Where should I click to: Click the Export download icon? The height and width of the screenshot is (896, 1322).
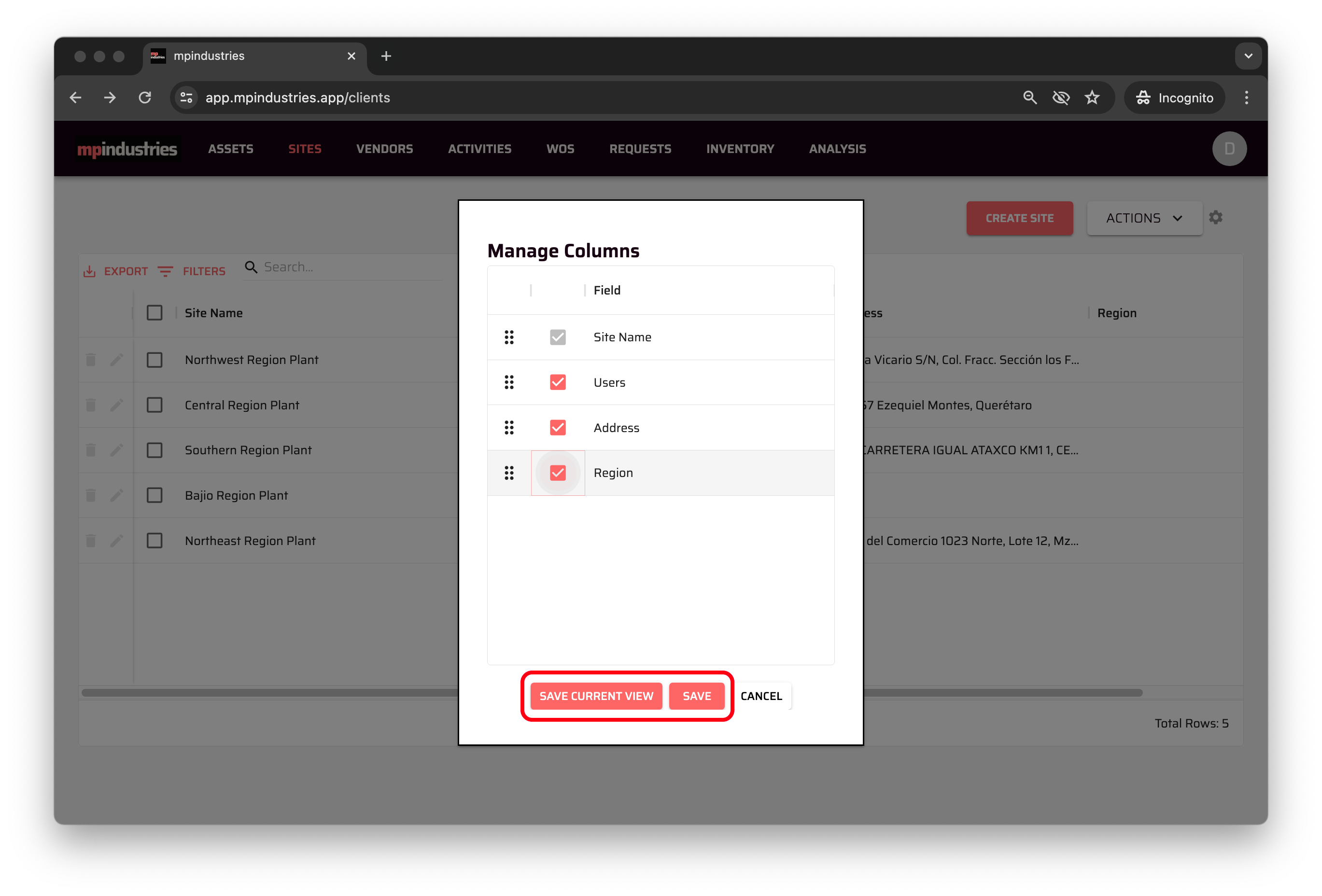(89, 271)
